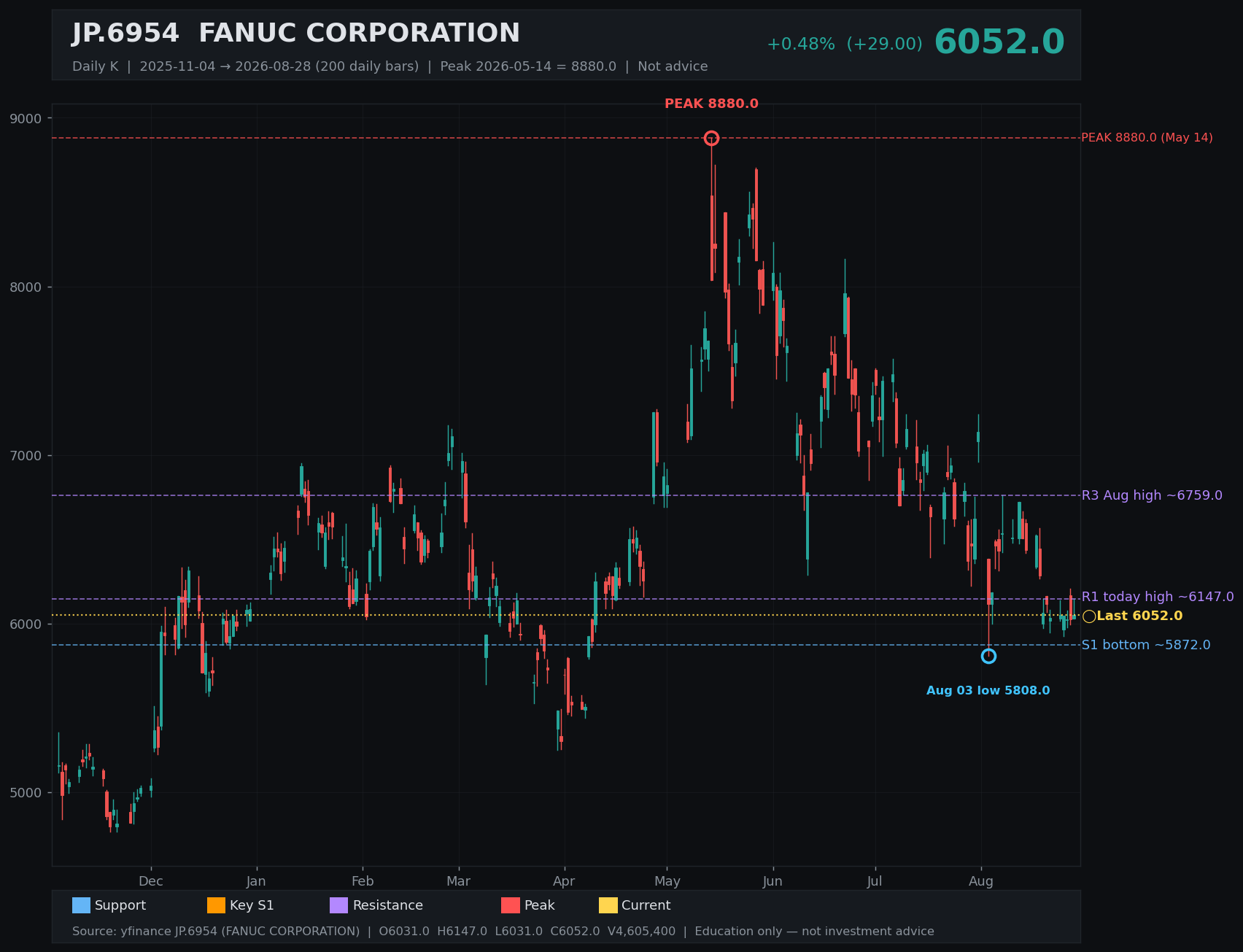This screenshot has width=1243, height=952.
Task: Select the "Last 6052.0" price label
Action: coord(1139,616)
